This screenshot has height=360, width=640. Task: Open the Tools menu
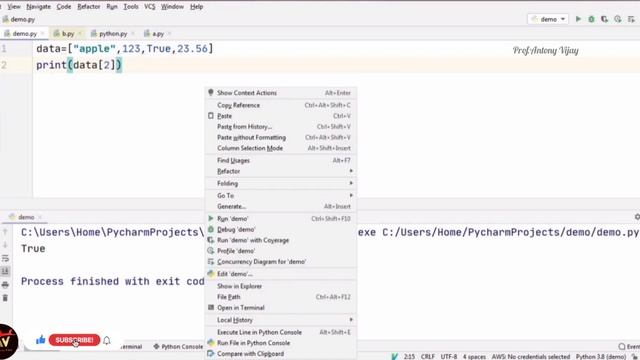point(131,7)
